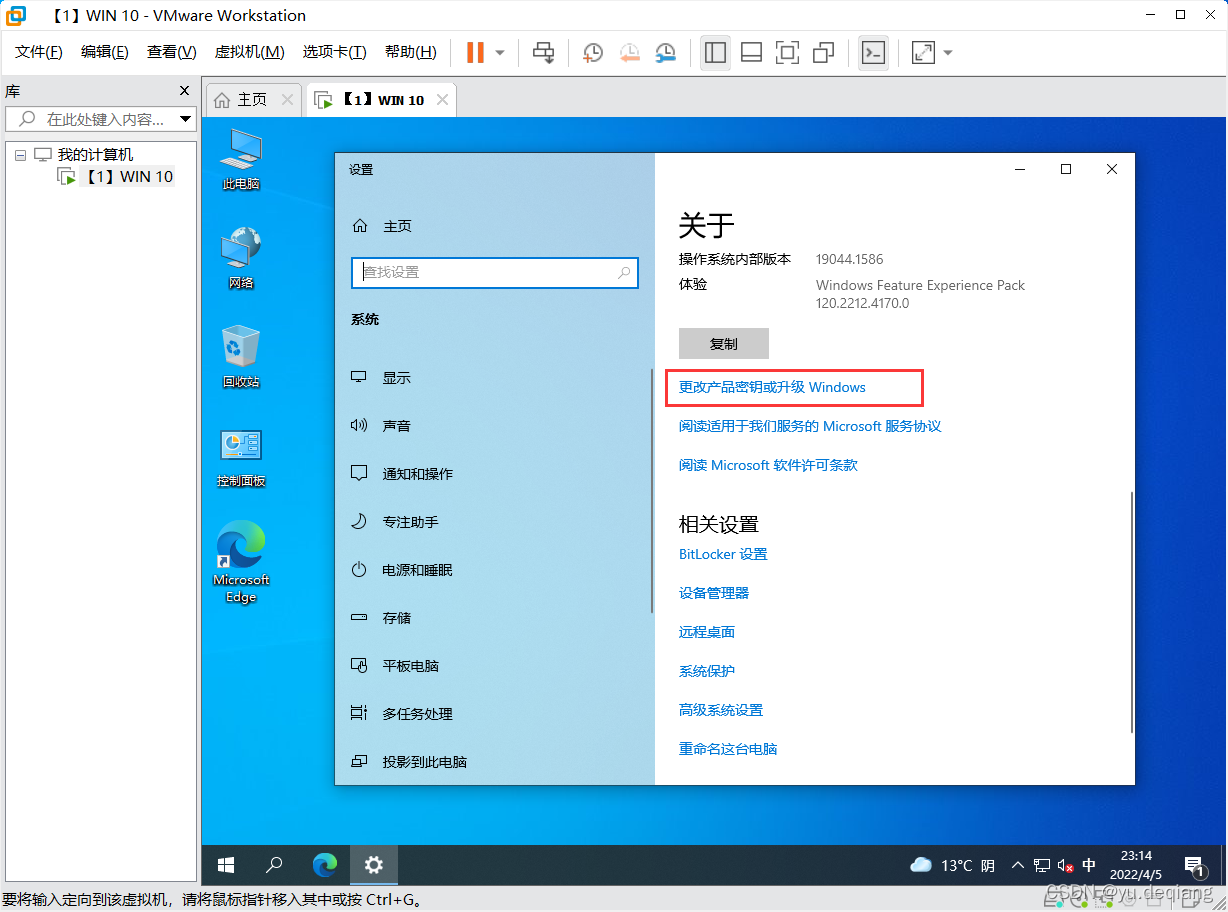Open 设备管理器 link

tap(714, 593)
